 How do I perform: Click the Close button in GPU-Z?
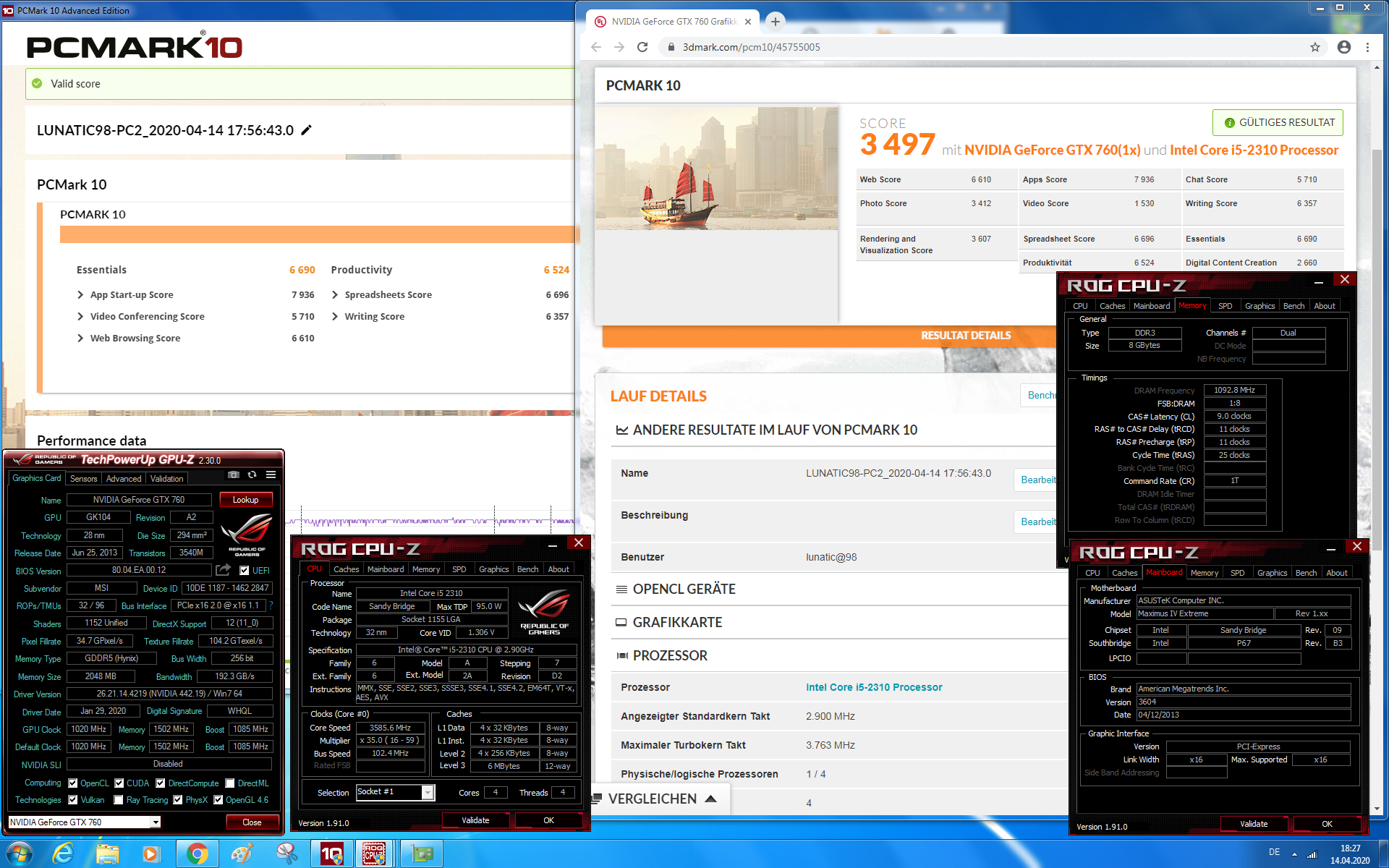click(252, 822)
